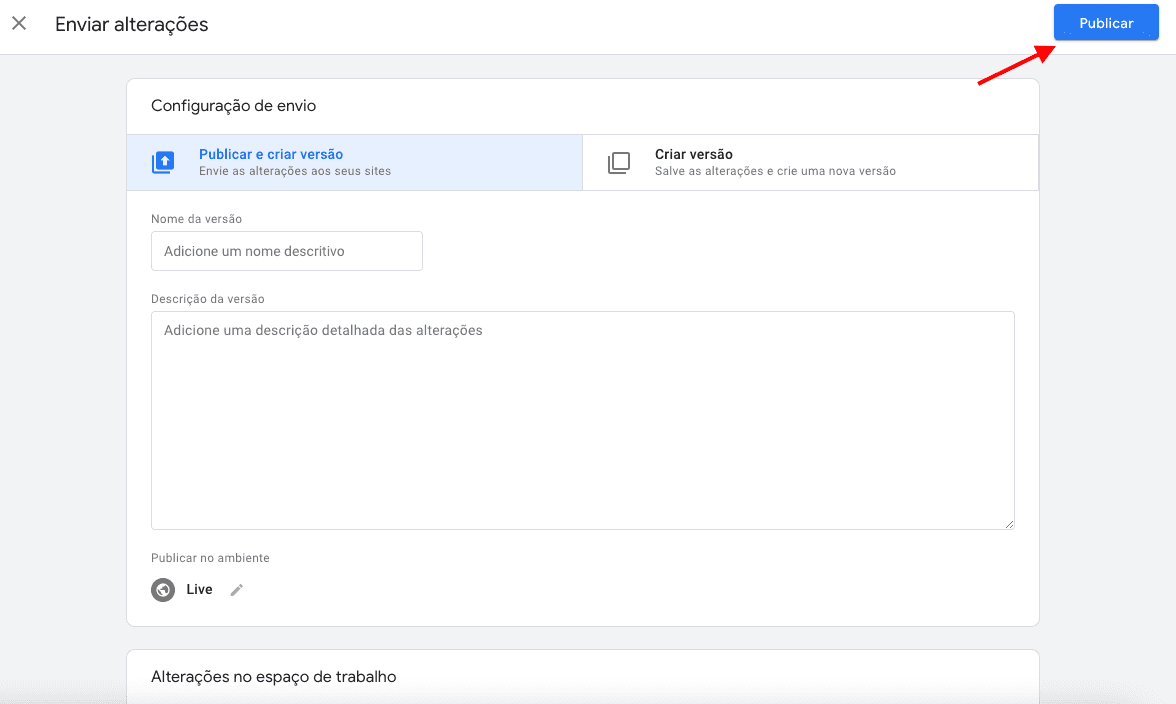Click the stacked squares Criar versão icon
Image resolution: width=1176 pixels, height=704 pixels.
click(619, 162)
